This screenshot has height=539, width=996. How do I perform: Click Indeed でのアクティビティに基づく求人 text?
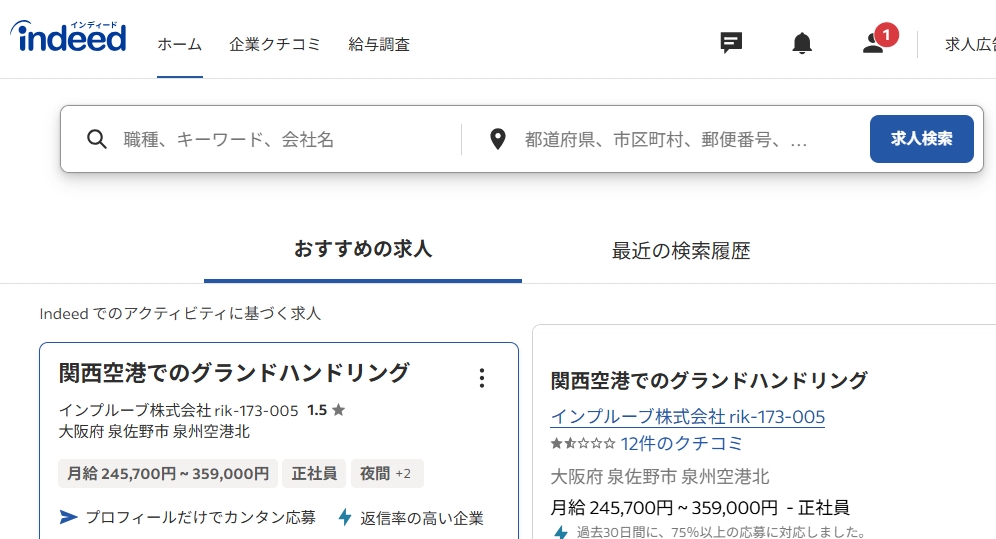pyautogui.click(x=180, y=314)
